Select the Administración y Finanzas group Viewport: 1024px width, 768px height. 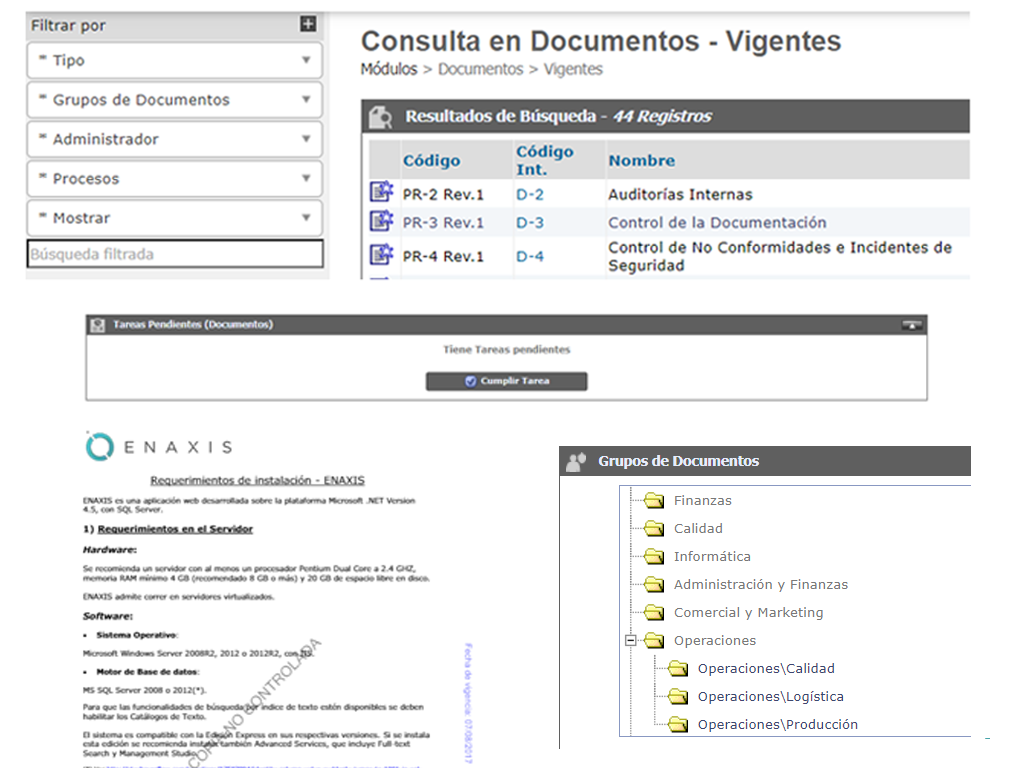click(761, 584)
